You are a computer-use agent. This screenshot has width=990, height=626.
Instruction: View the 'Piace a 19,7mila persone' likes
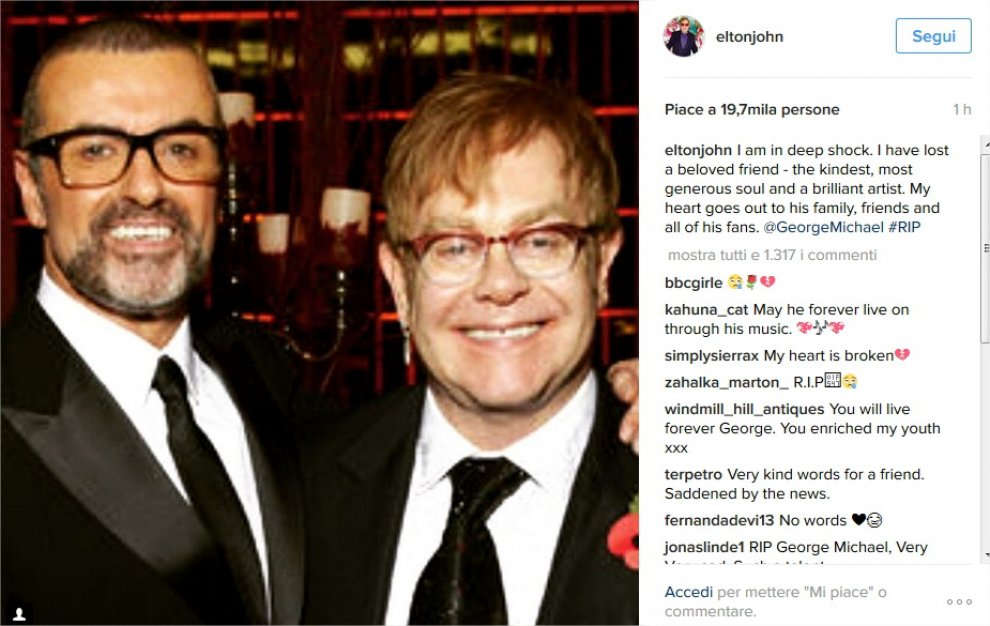752,110
